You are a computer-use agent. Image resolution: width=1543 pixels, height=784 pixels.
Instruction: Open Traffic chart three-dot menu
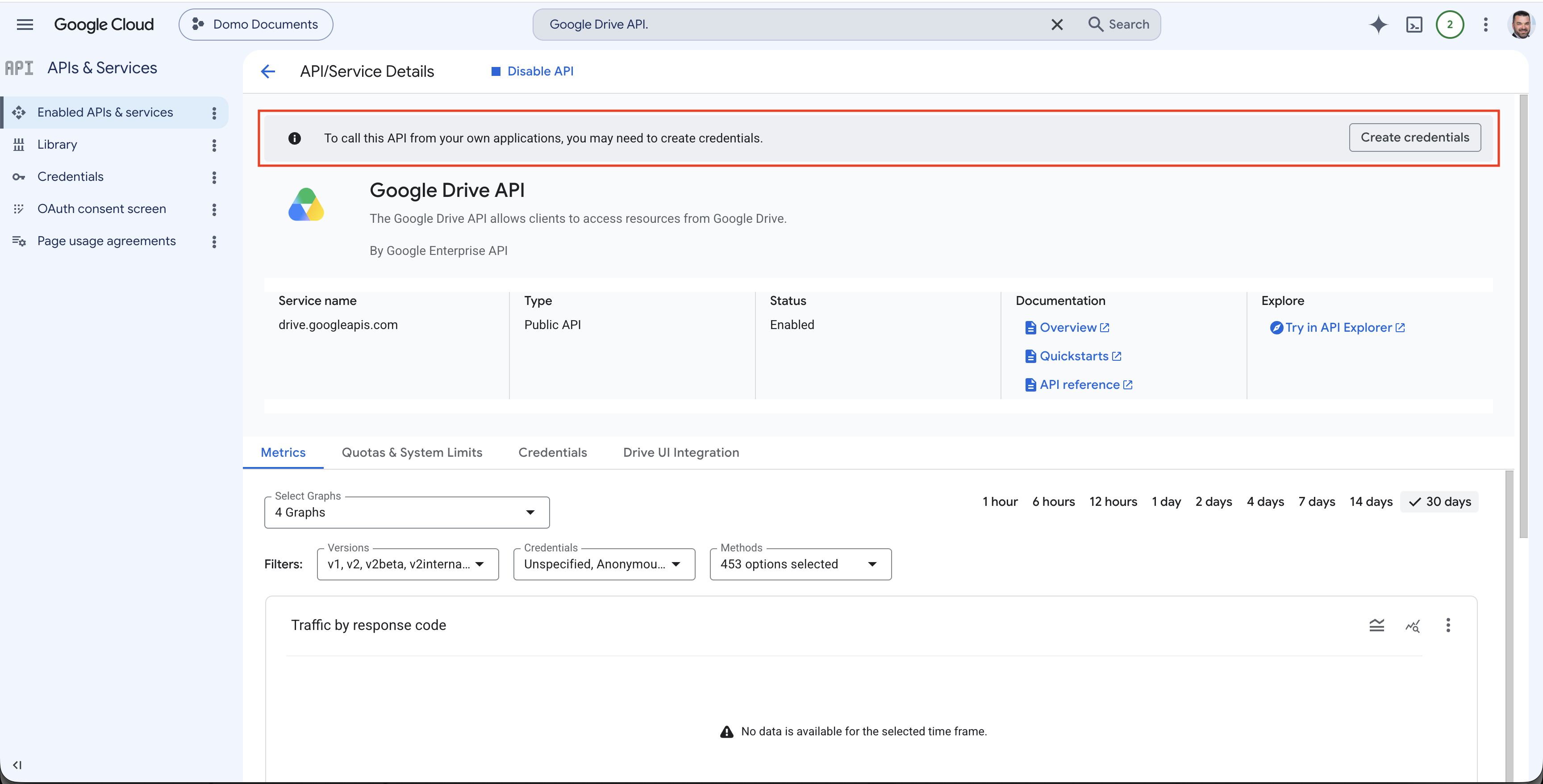click(1448, 626)
